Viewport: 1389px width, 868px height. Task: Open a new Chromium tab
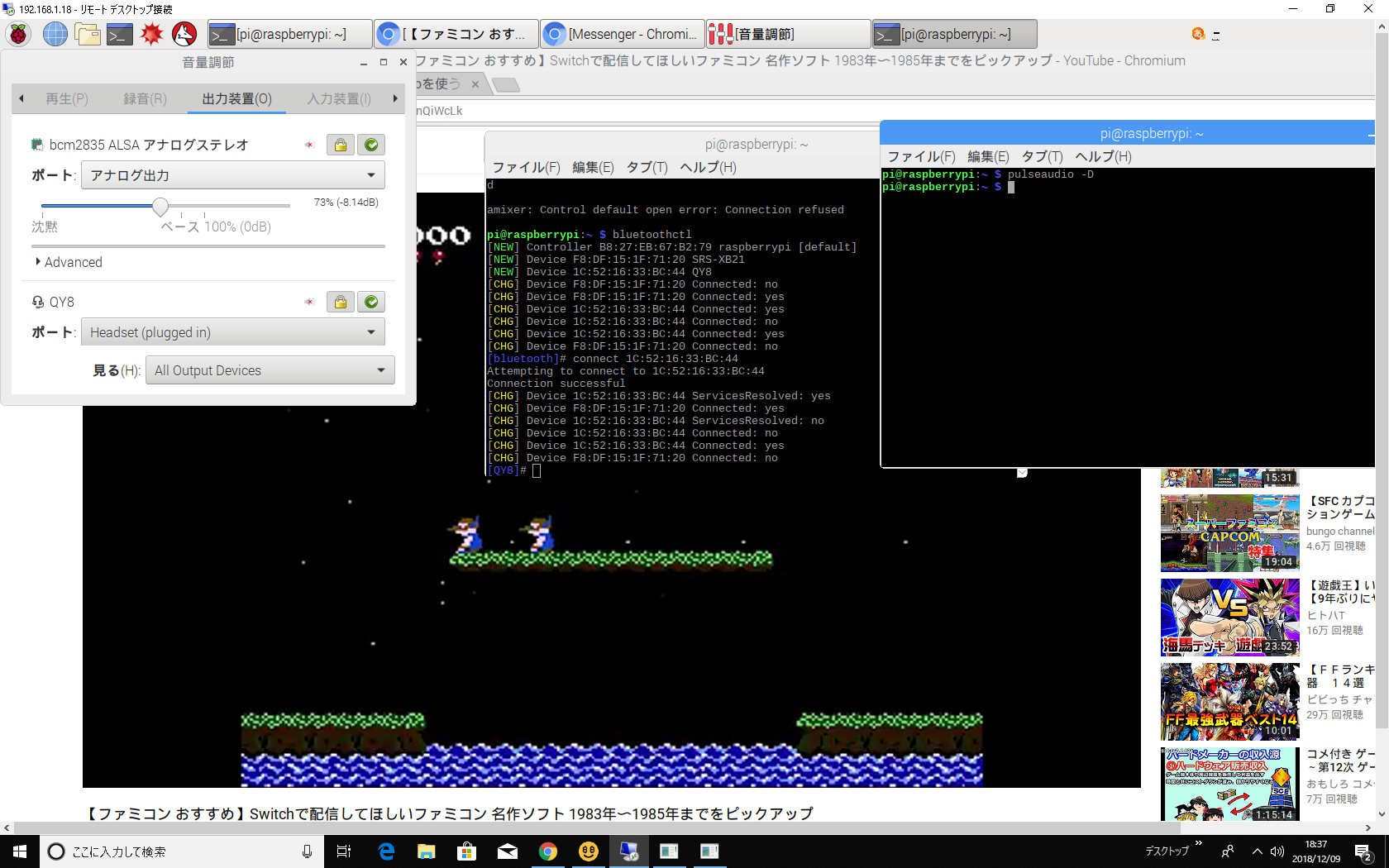click(x=505, y=84)
